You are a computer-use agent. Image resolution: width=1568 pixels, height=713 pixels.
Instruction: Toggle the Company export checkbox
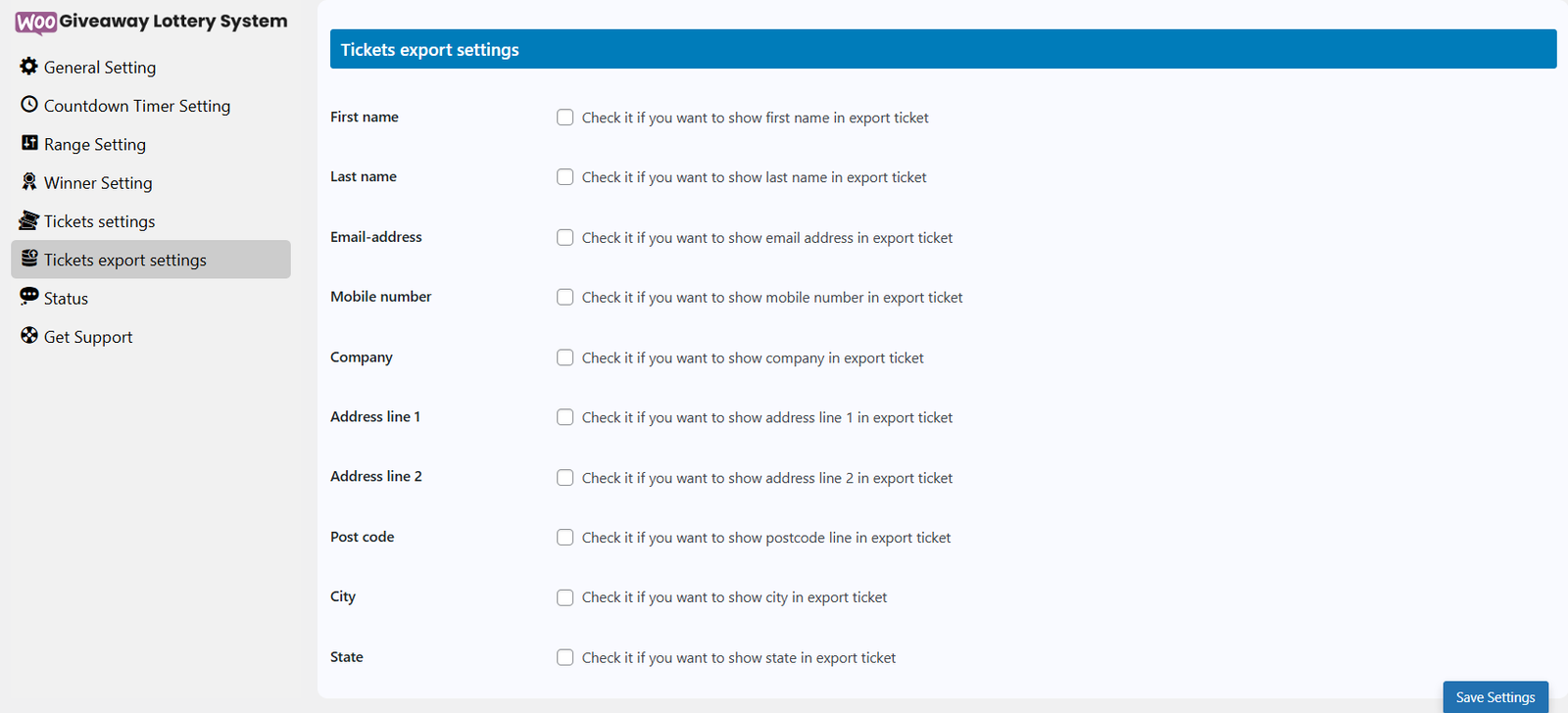(x=565, y=358)
